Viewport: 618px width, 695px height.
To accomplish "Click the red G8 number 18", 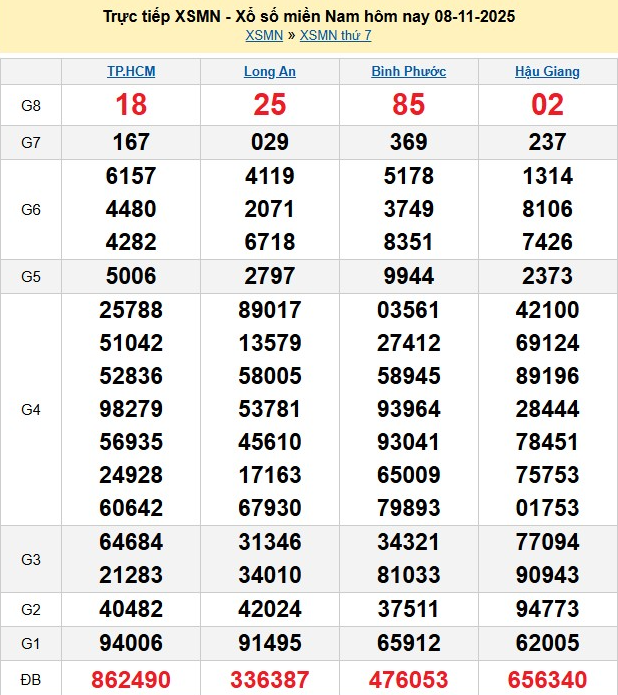I will (x=131, y=105).
